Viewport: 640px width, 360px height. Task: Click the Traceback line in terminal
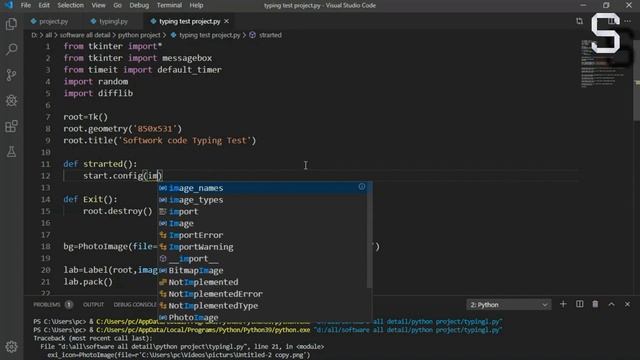(x=93, y=338)
